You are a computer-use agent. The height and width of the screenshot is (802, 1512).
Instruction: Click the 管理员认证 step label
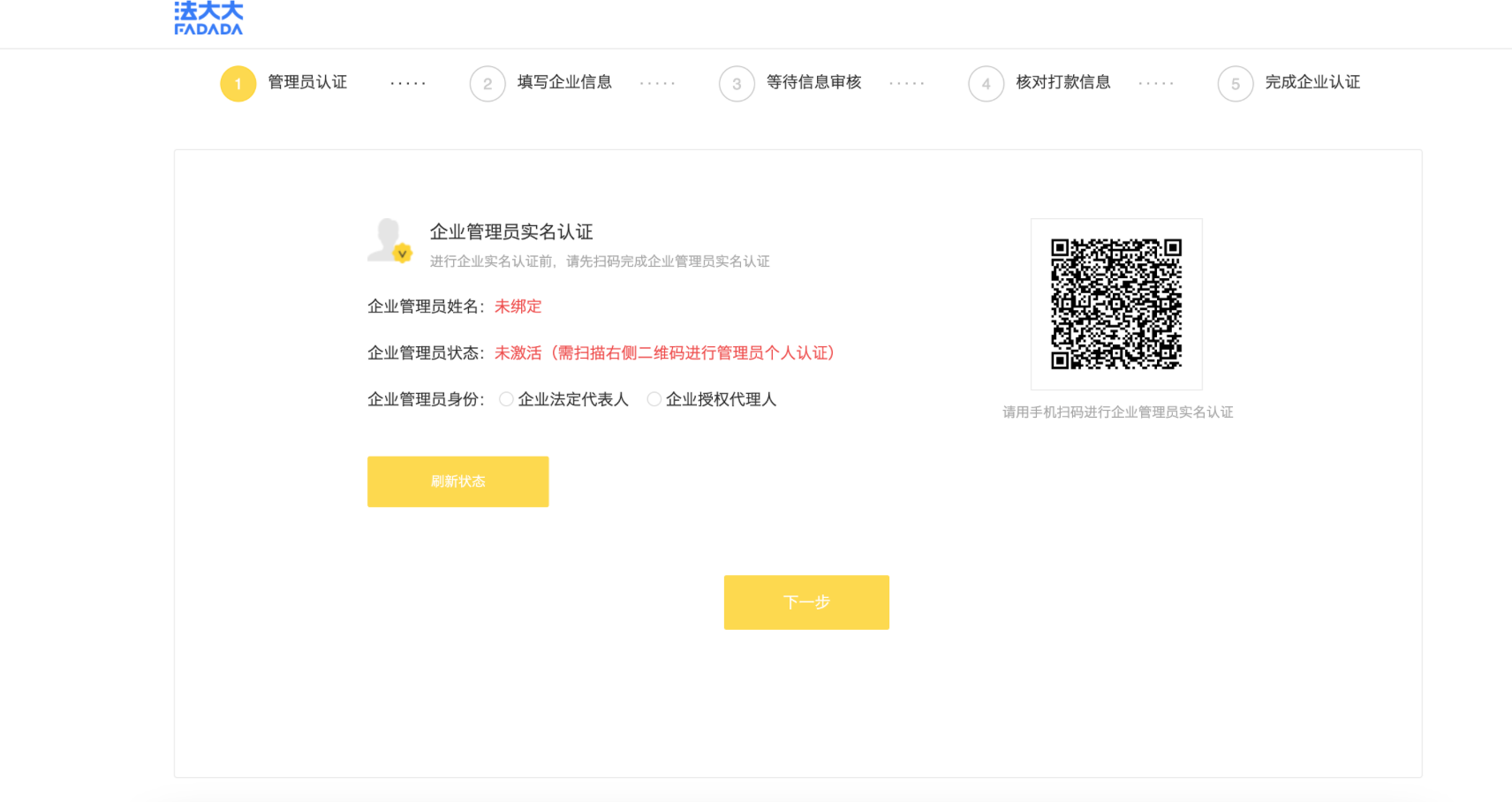307,82
